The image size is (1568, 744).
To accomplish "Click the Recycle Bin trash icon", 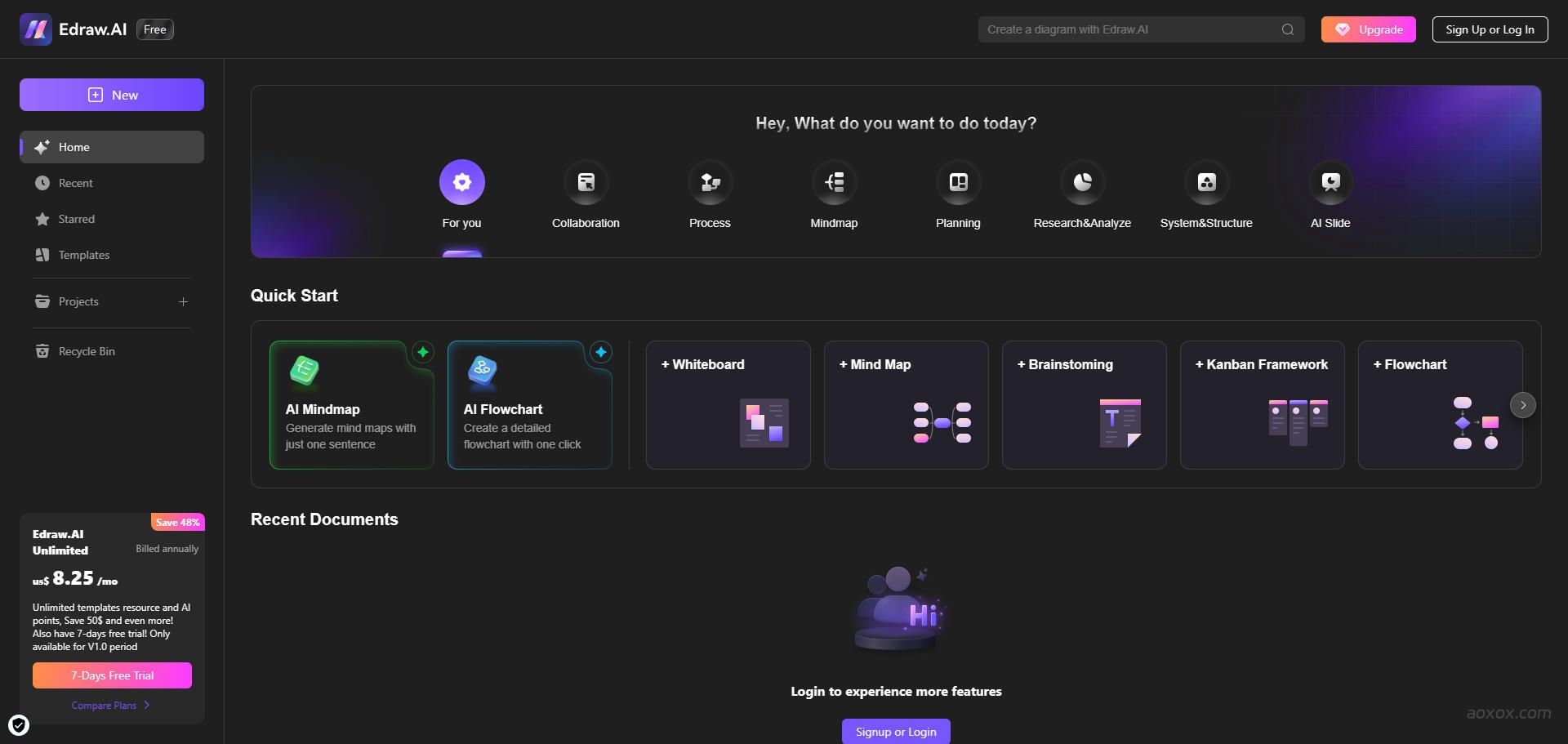I will (x=42, y=351).
